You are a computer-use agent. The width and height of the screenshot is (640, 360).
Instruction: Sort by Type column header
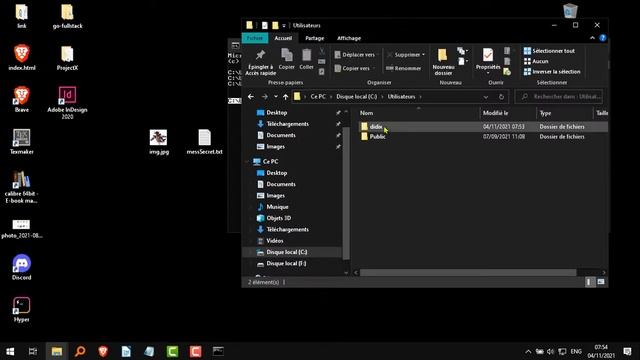click(x=564, y=113)
